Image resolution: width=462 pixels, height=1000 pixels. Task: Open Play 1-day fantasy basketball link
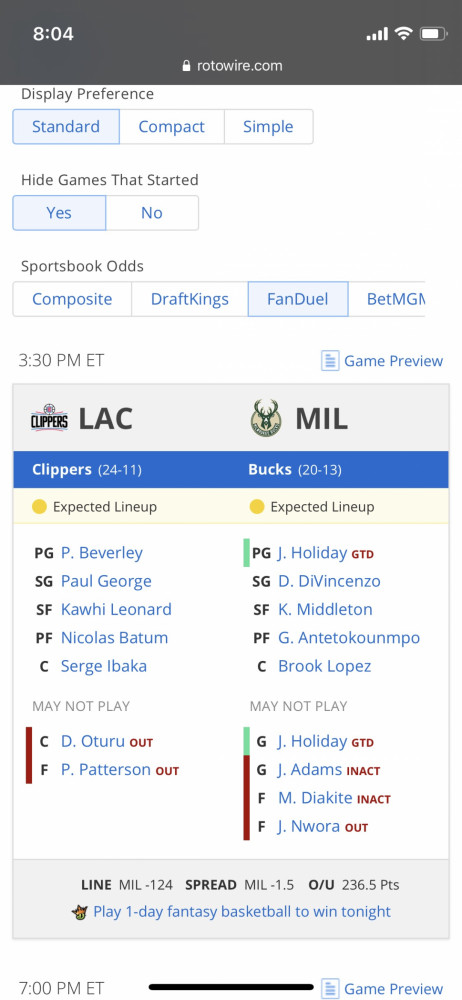click(242, 912)
